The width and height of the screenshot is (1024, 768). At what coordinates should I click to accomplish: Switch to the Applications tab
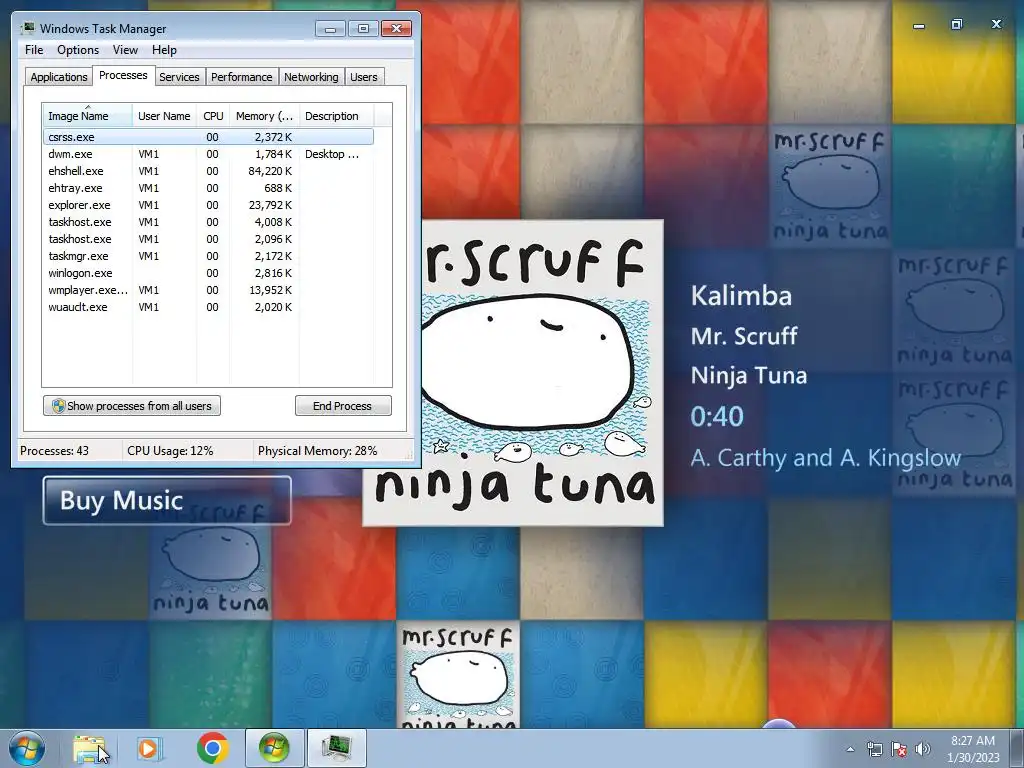point(59,77)
